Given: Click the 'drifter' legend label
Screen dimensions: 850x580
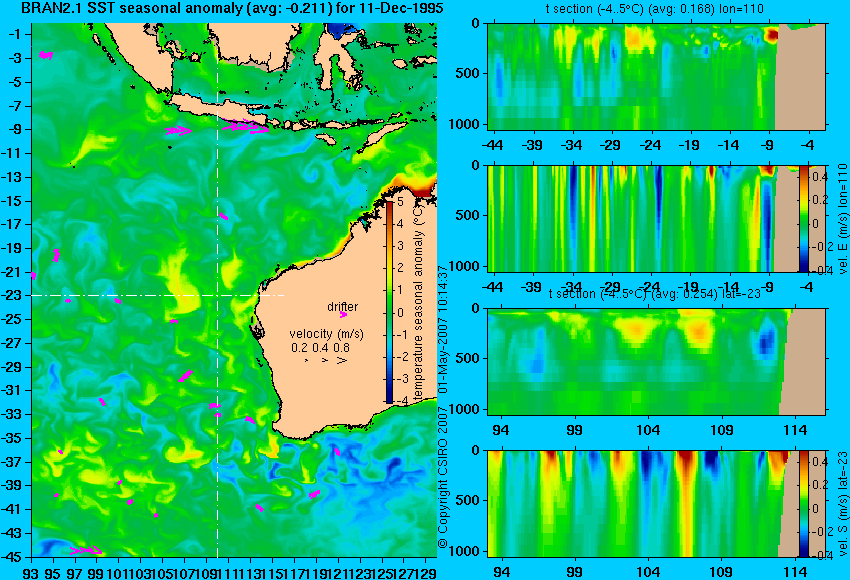Looking at the screenshot, I should point(343,307).
